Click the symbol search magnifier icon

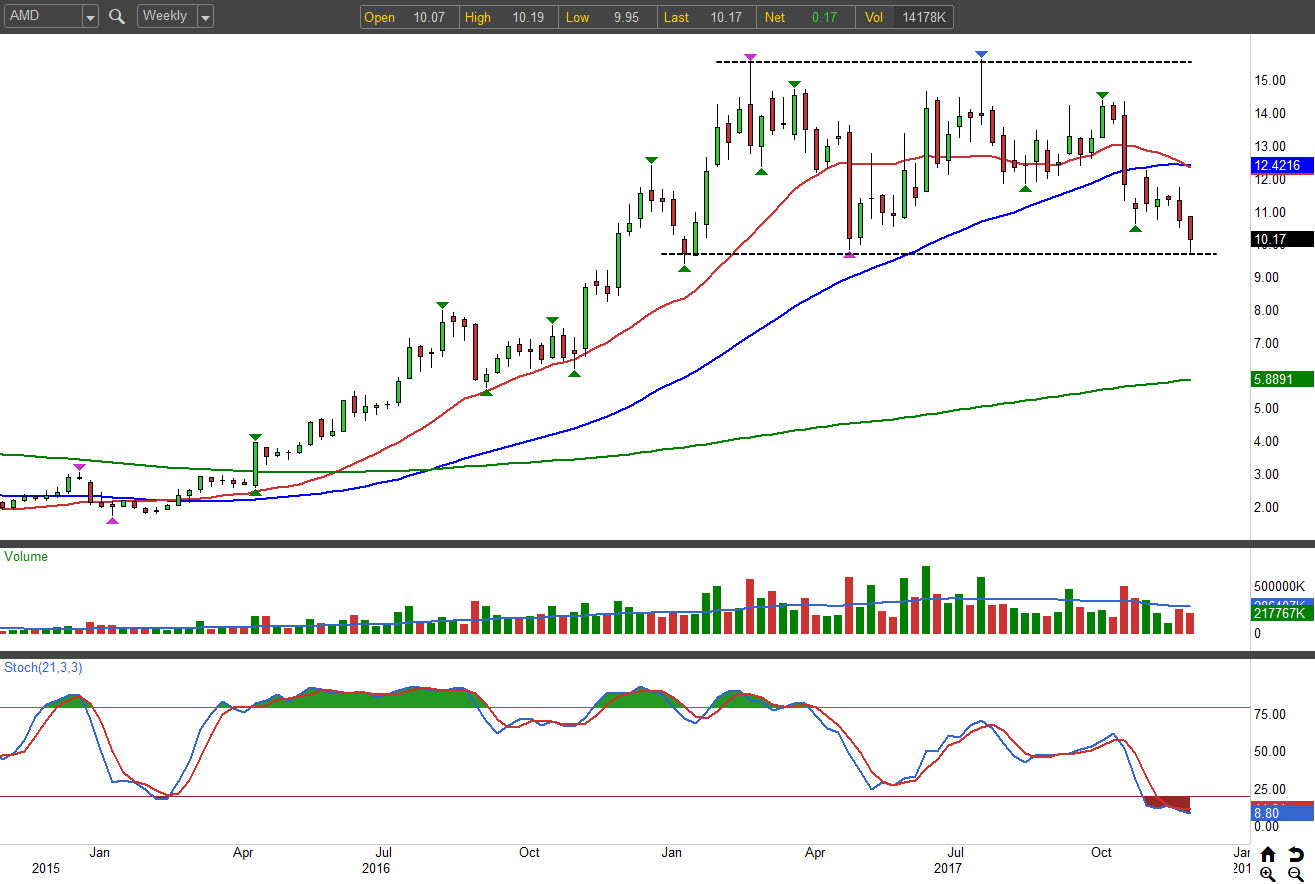point(117,17)
